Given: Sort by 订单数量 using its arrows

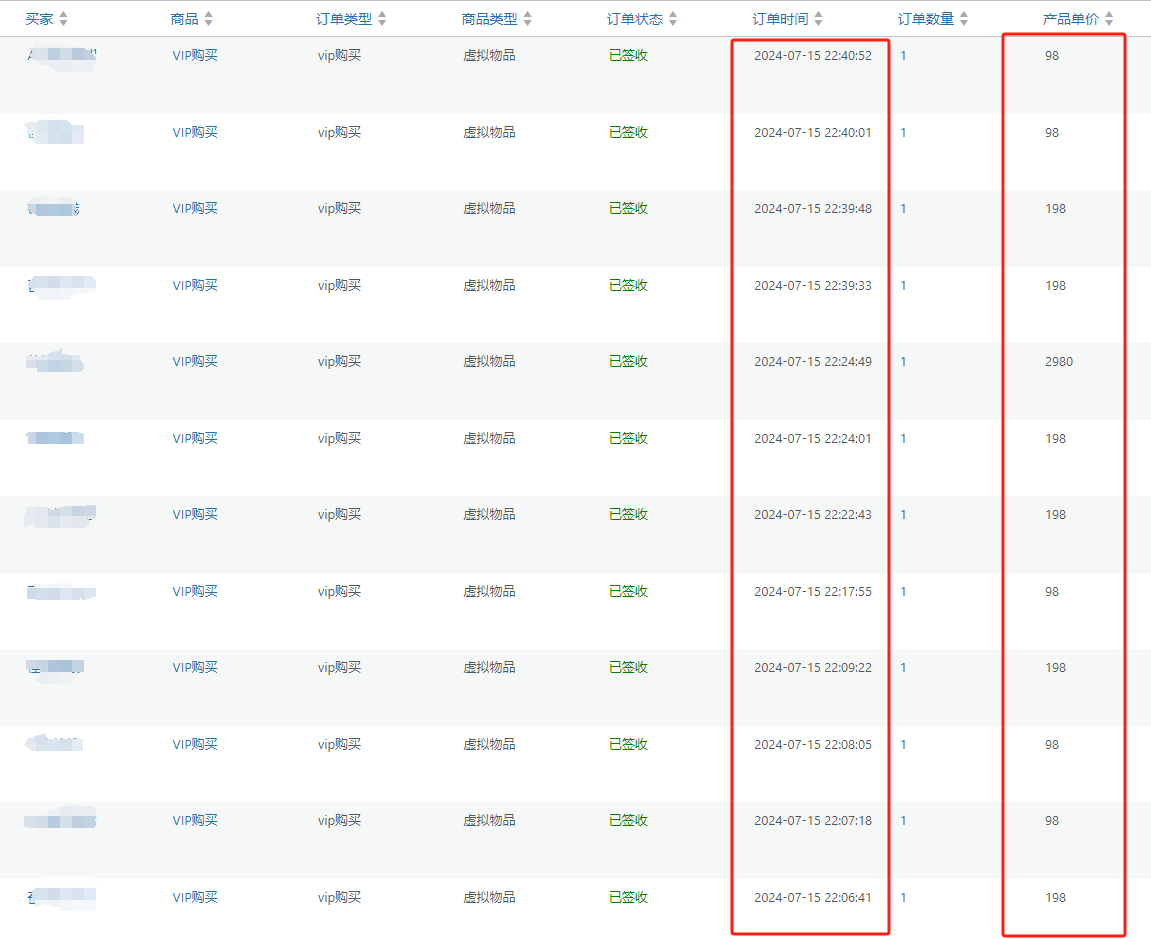Looking at the screenshot, I should [963, 19].
